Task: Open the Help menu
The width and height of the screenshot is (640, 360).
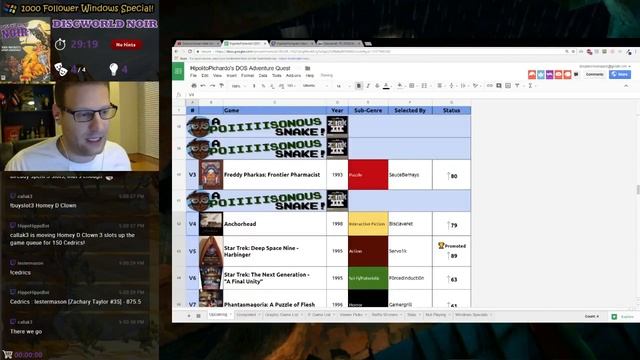Action: click(310, 76)
